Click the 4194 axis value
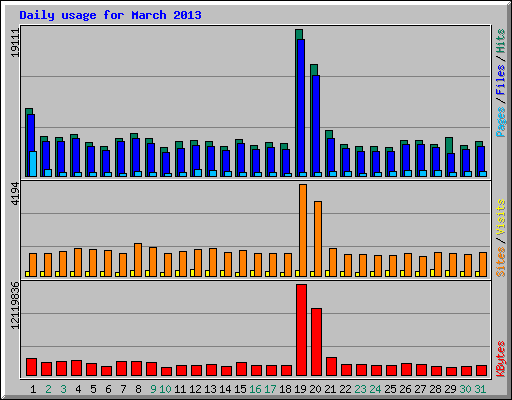 [15, 193]
